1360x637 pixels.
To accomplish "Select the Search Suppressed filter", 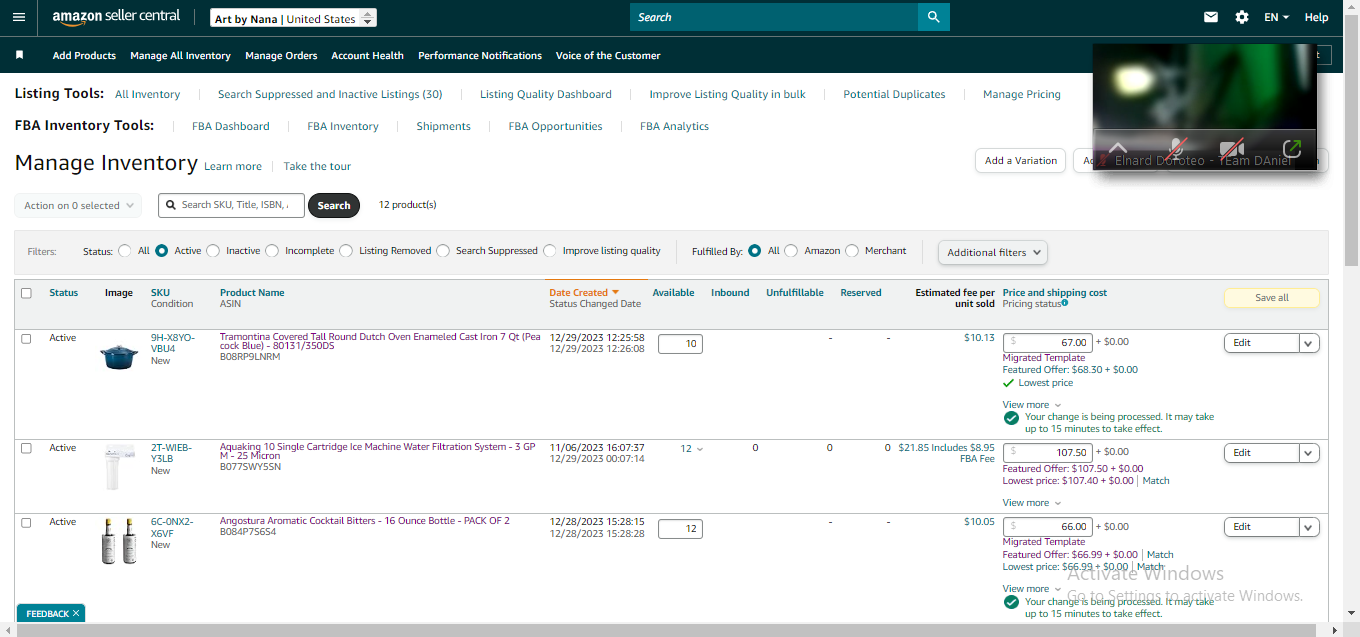I will pyautogui.click(x=443, y=251).
